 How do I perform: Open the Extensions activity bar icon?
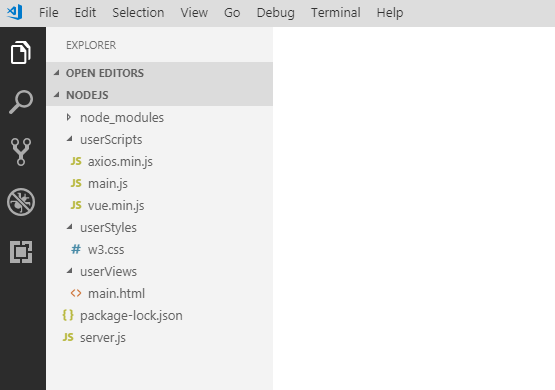pyautogui.click(x=21, y=252)
